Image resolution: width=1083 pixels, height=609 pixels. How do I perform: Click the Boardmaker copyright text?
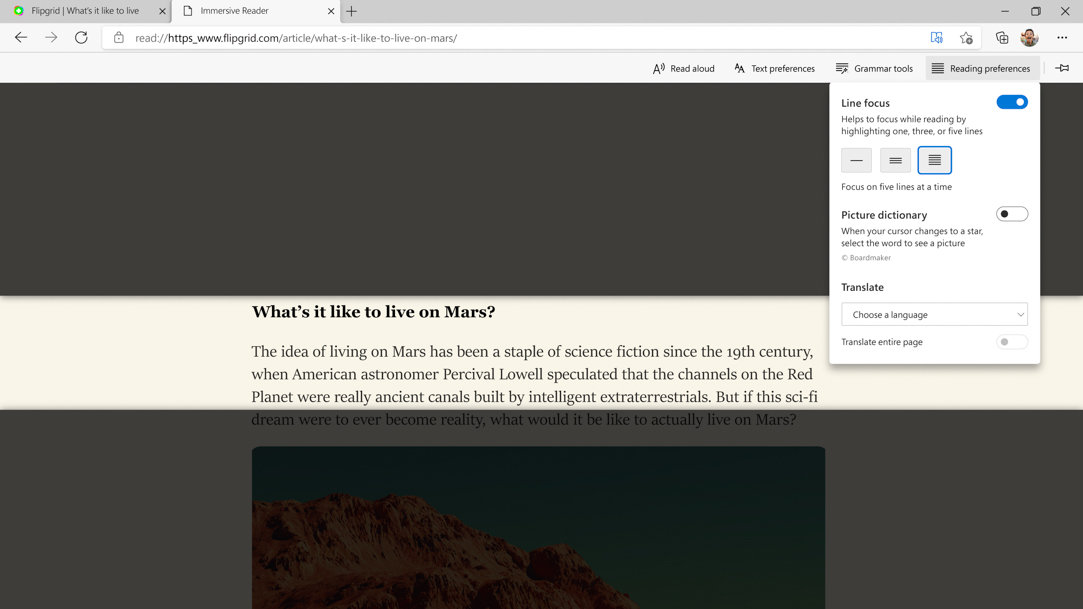[x=866, y=258]
